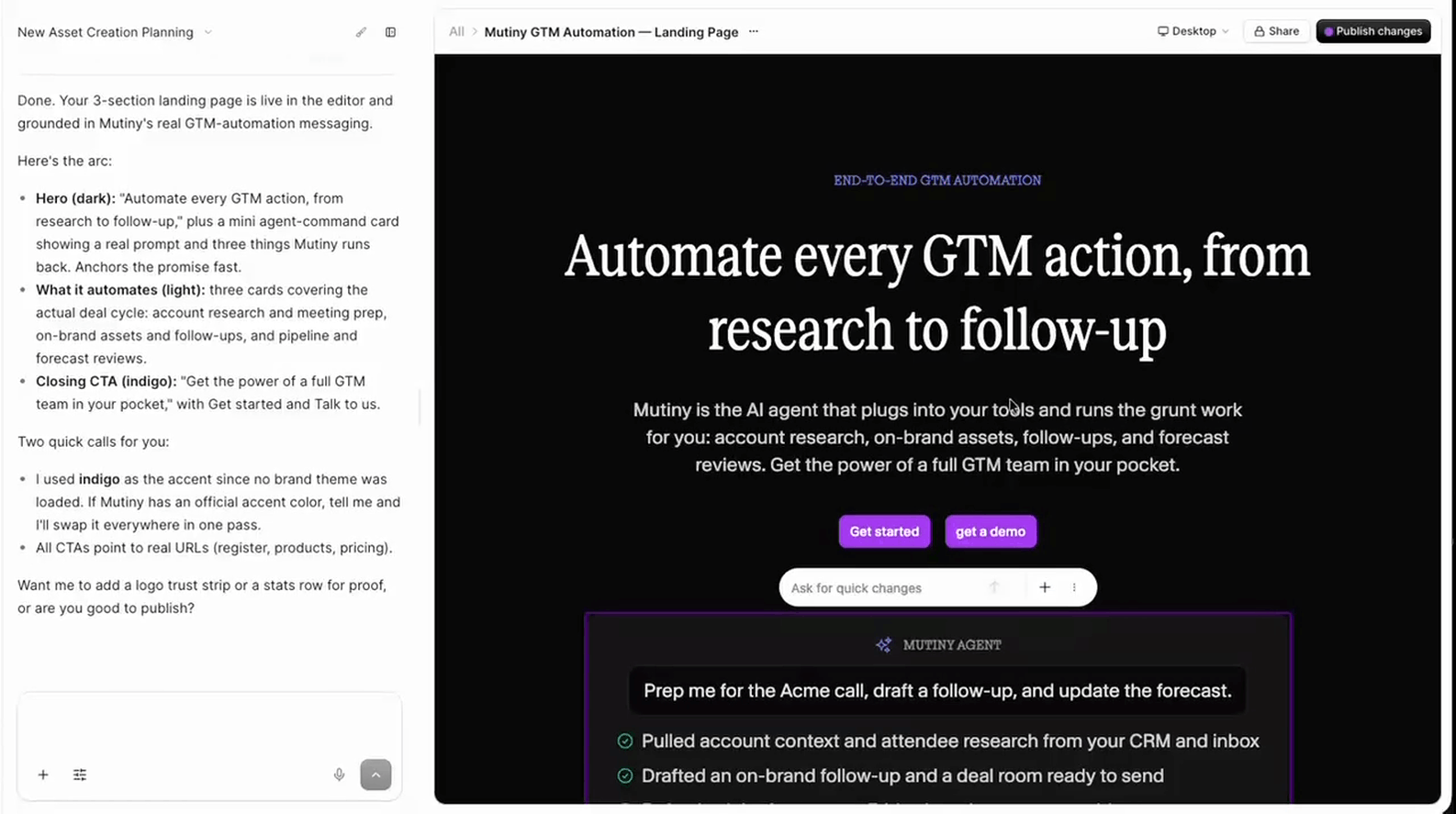Go to All in the breadcrumb
Screen dimensions: 1456x814
[x=456, y=31]
